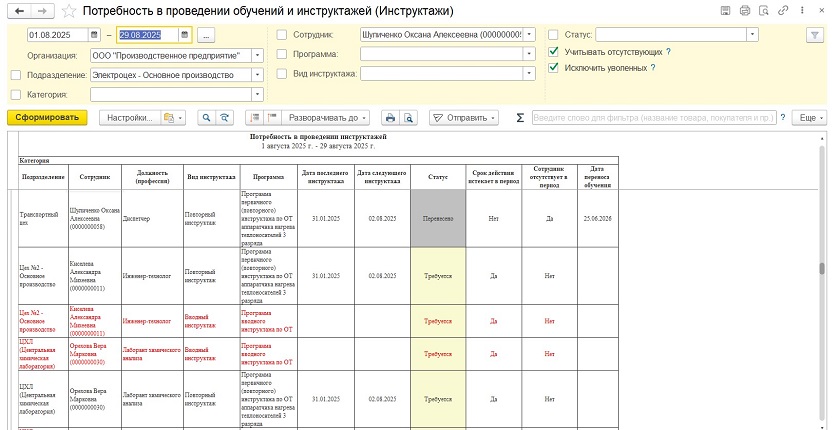The image size is (839, 430).
Task: Open the Статус dropdown list
Action: 752,35
